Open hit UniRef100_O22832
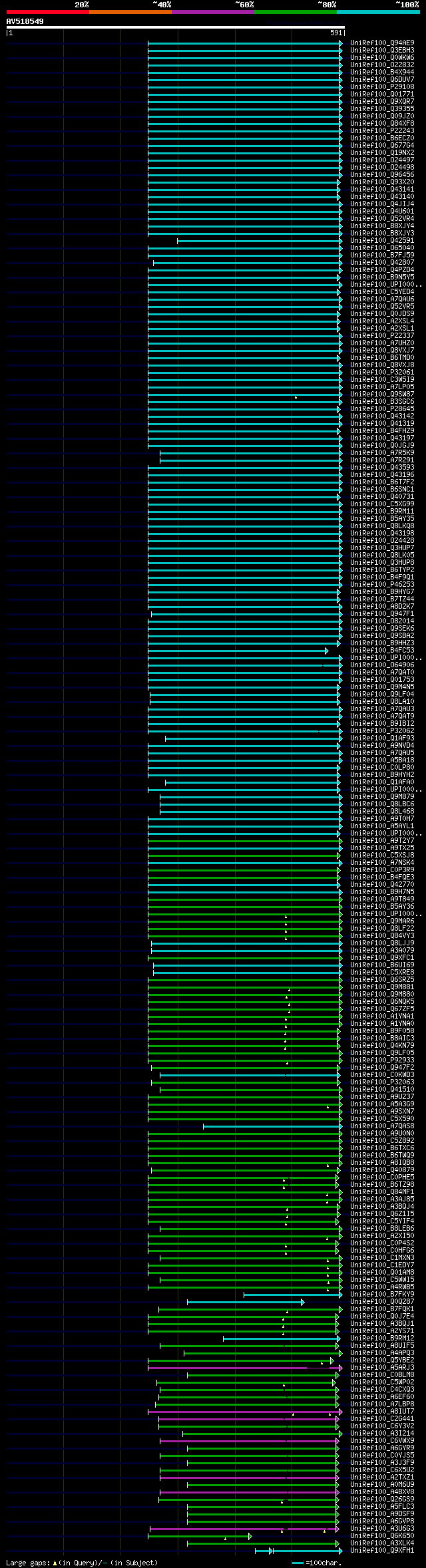This screenshot has width=426, height=1568. [382, 65]
